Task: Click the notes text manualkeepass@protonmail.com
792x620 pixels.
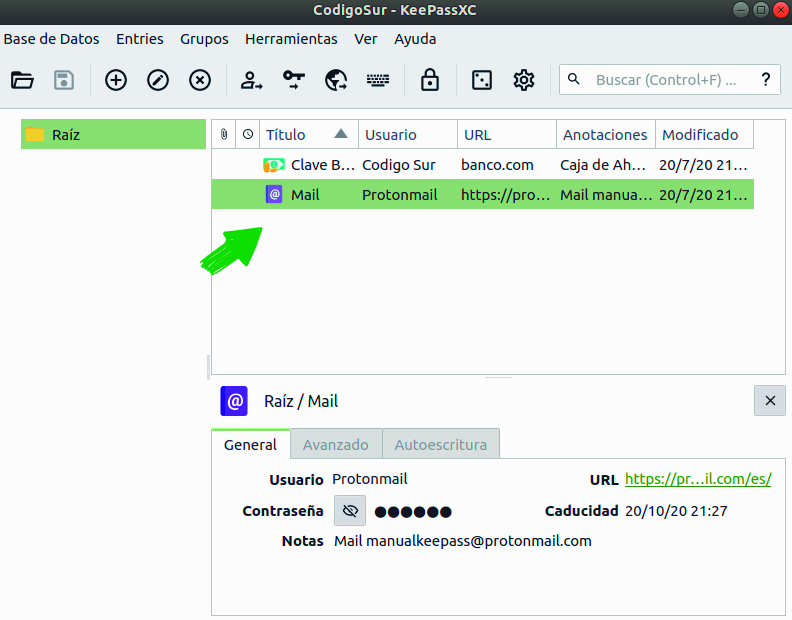Action: (x=478, y=541)
